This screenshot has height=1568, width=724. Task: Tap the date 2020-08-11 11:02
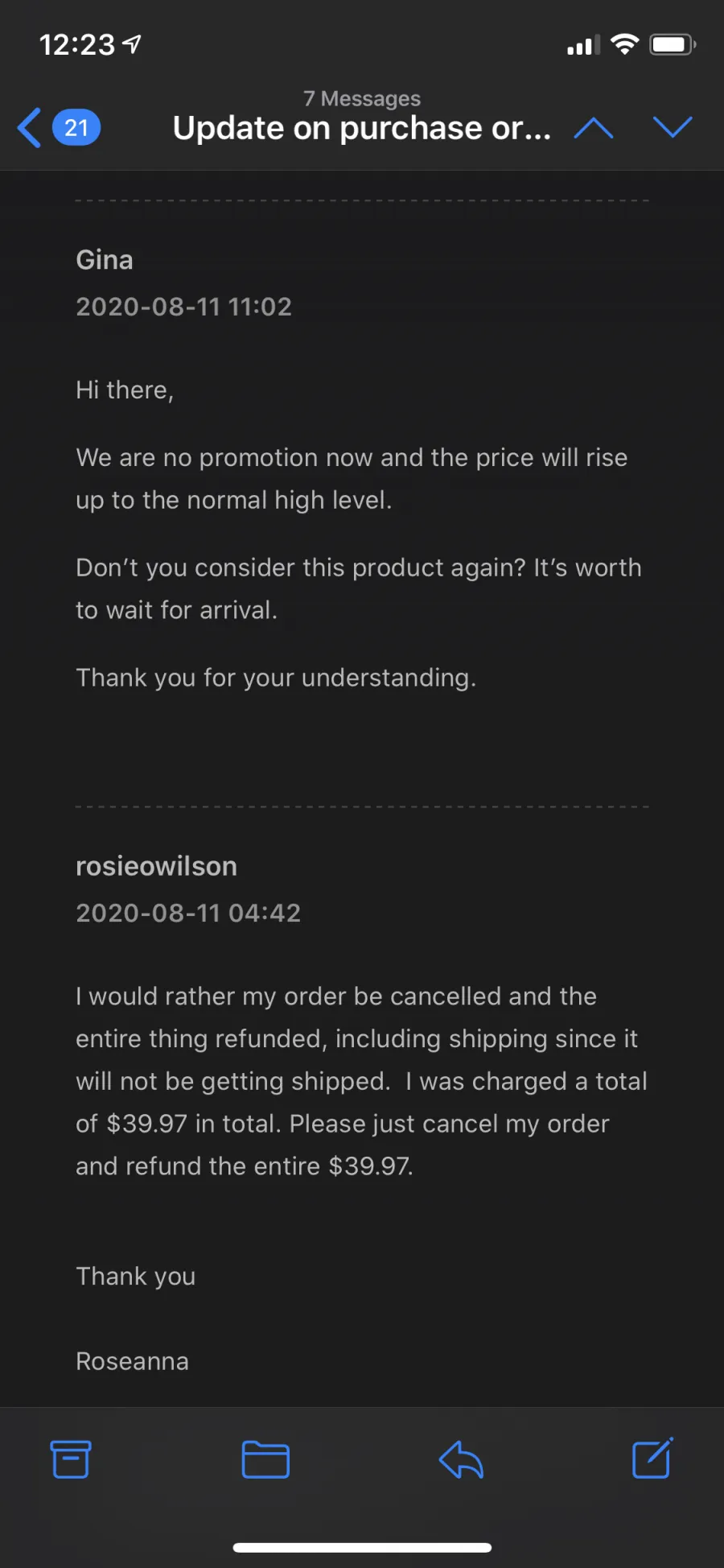[183, 307]
